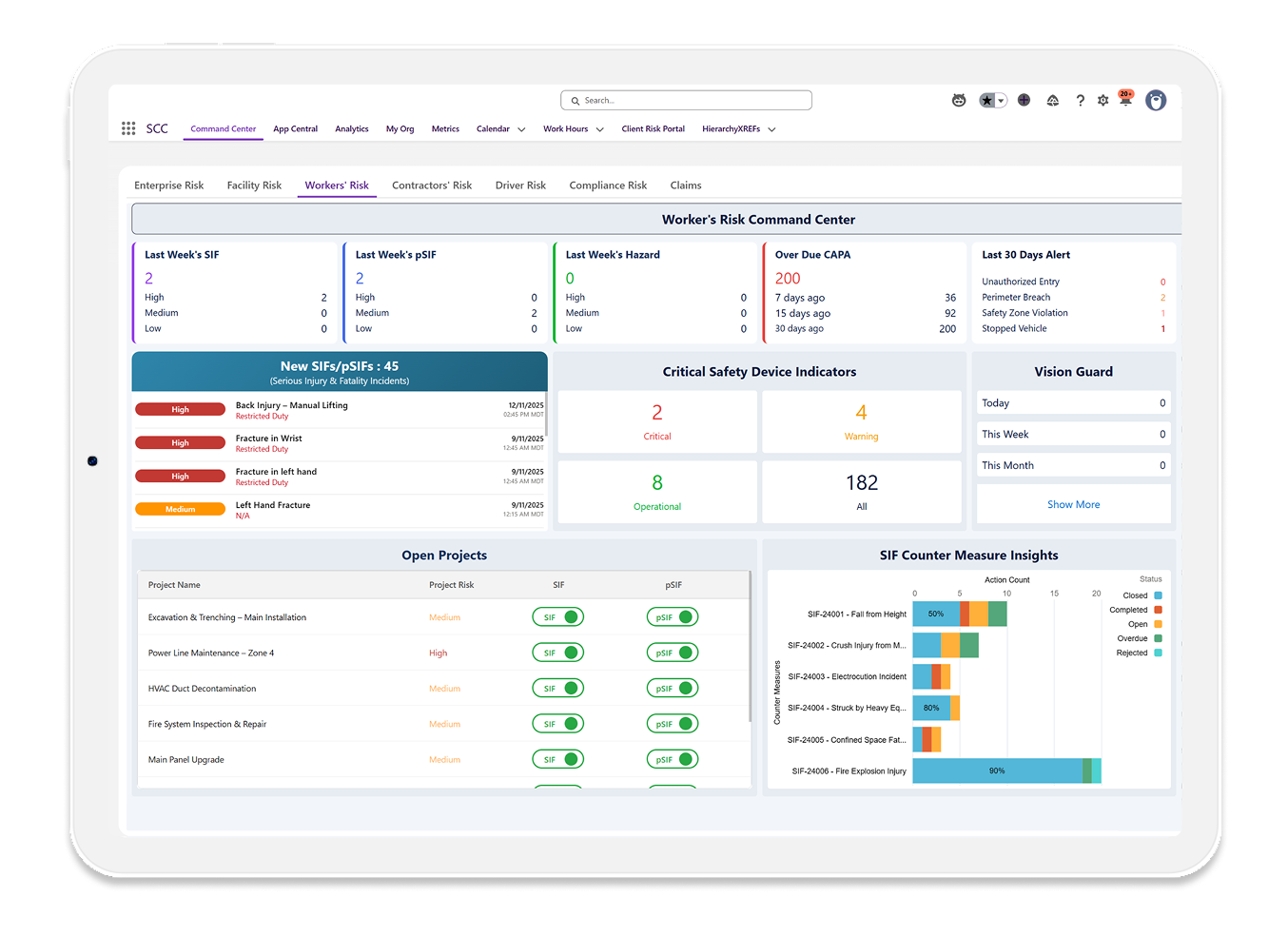Viewport: 1288px width, 936px height.
Task: Click the global actions plus icon
Action: [1024, 100]
